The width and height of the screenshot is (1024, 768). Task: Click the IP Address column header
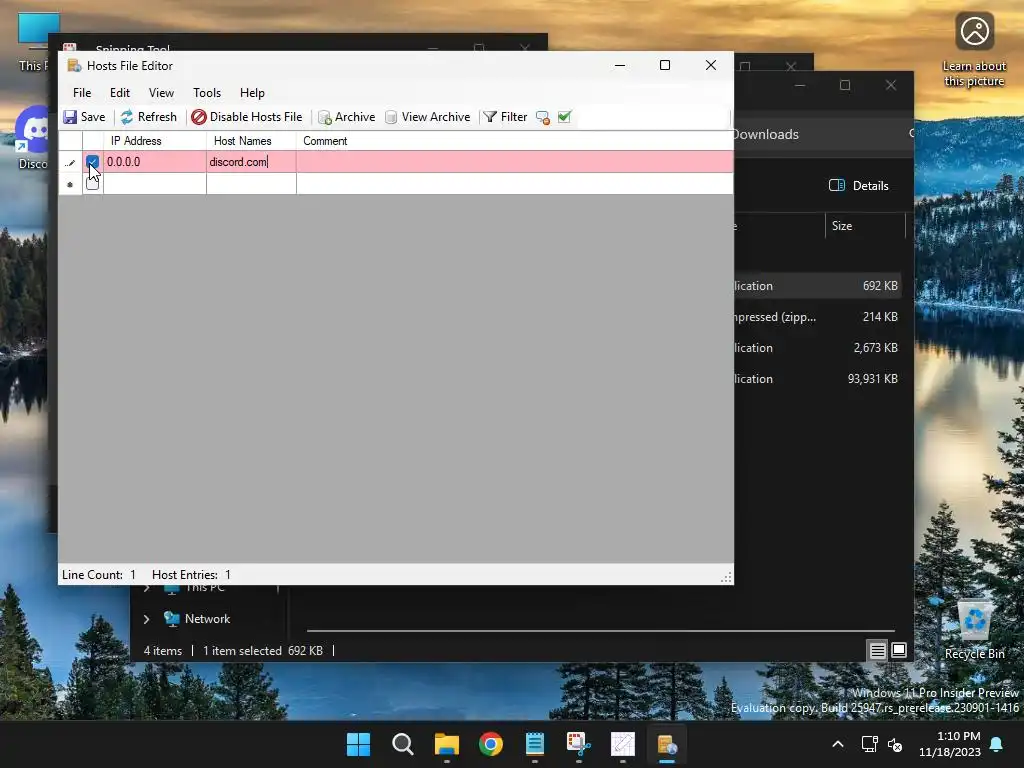155,141
